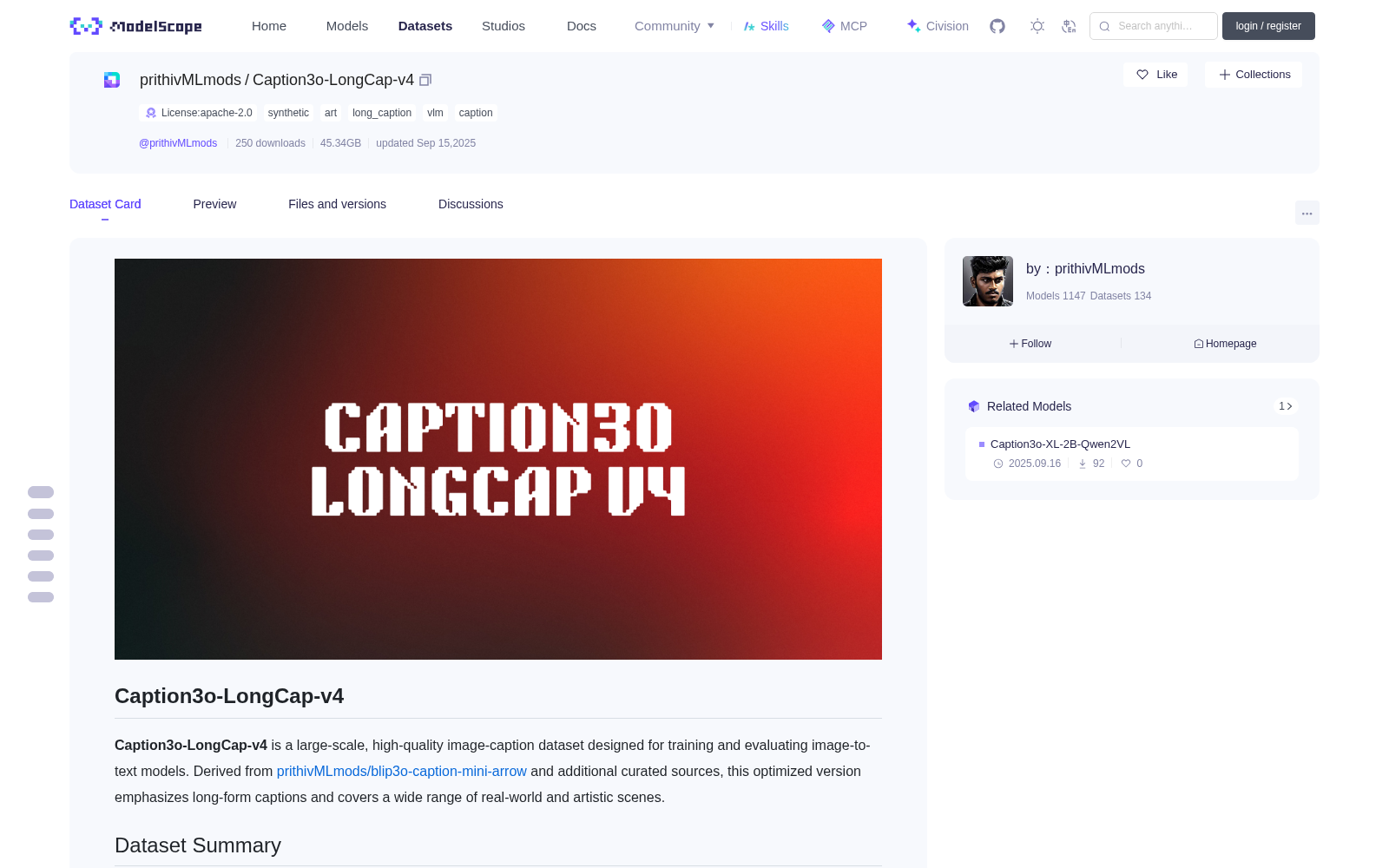1389x868 pixels.
Task: Open the three-dot more options button
Action: click(1307, 213)
